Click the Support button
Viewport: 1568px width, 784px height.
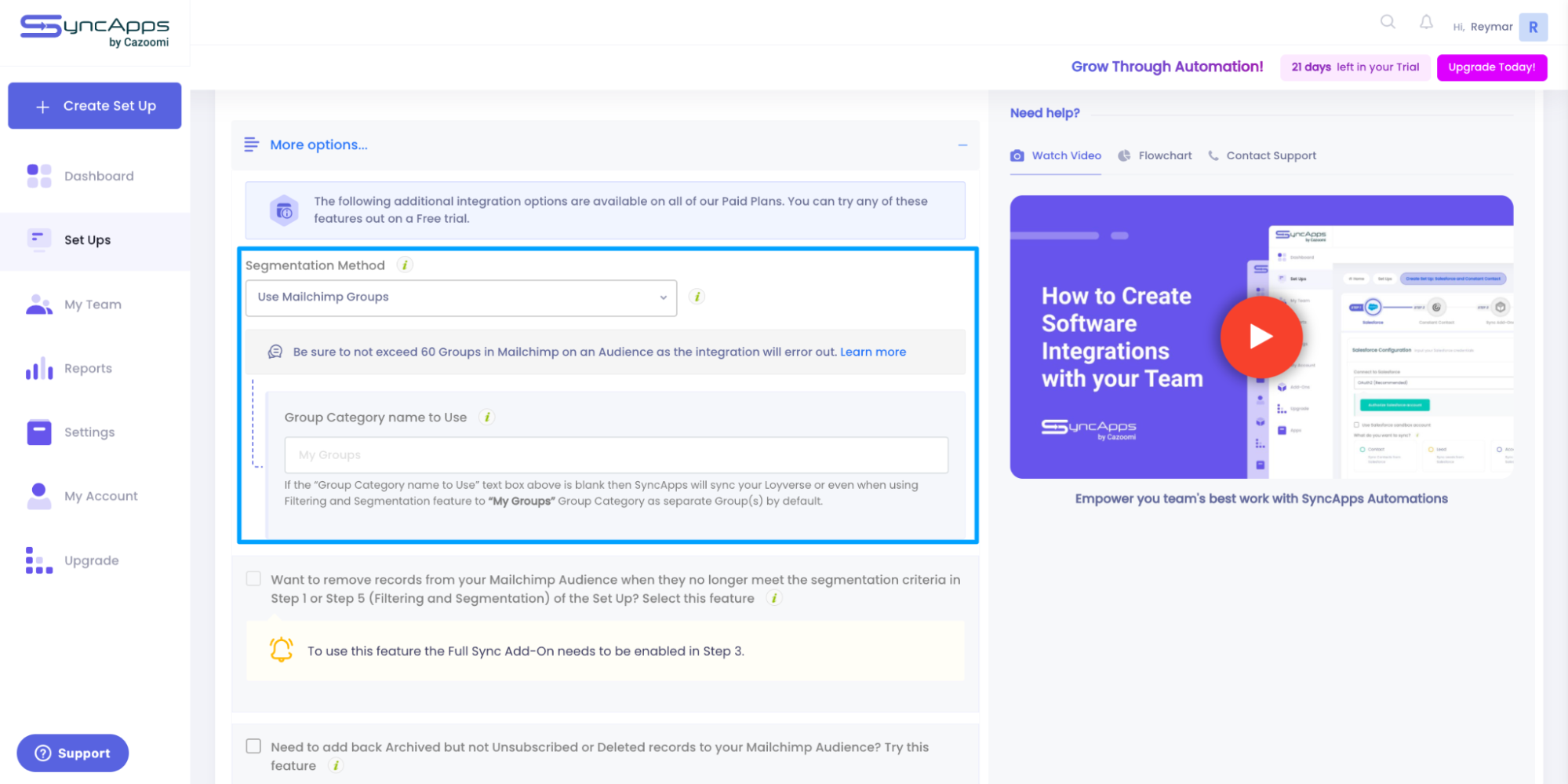[73, 753]
